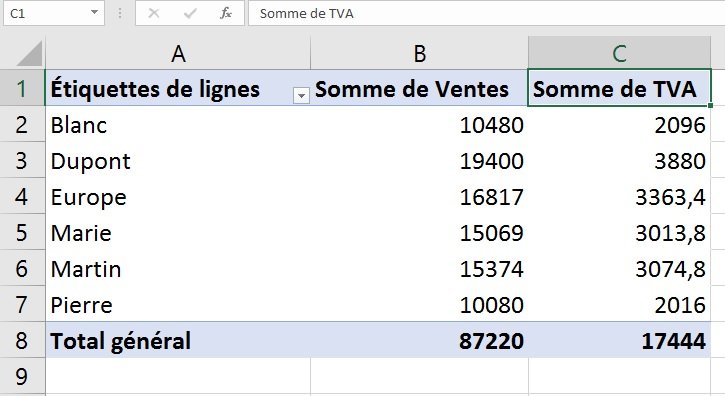Screen dimensions: 725x396
Task: Click the Select All corner triangle
Action: point(29,54)
